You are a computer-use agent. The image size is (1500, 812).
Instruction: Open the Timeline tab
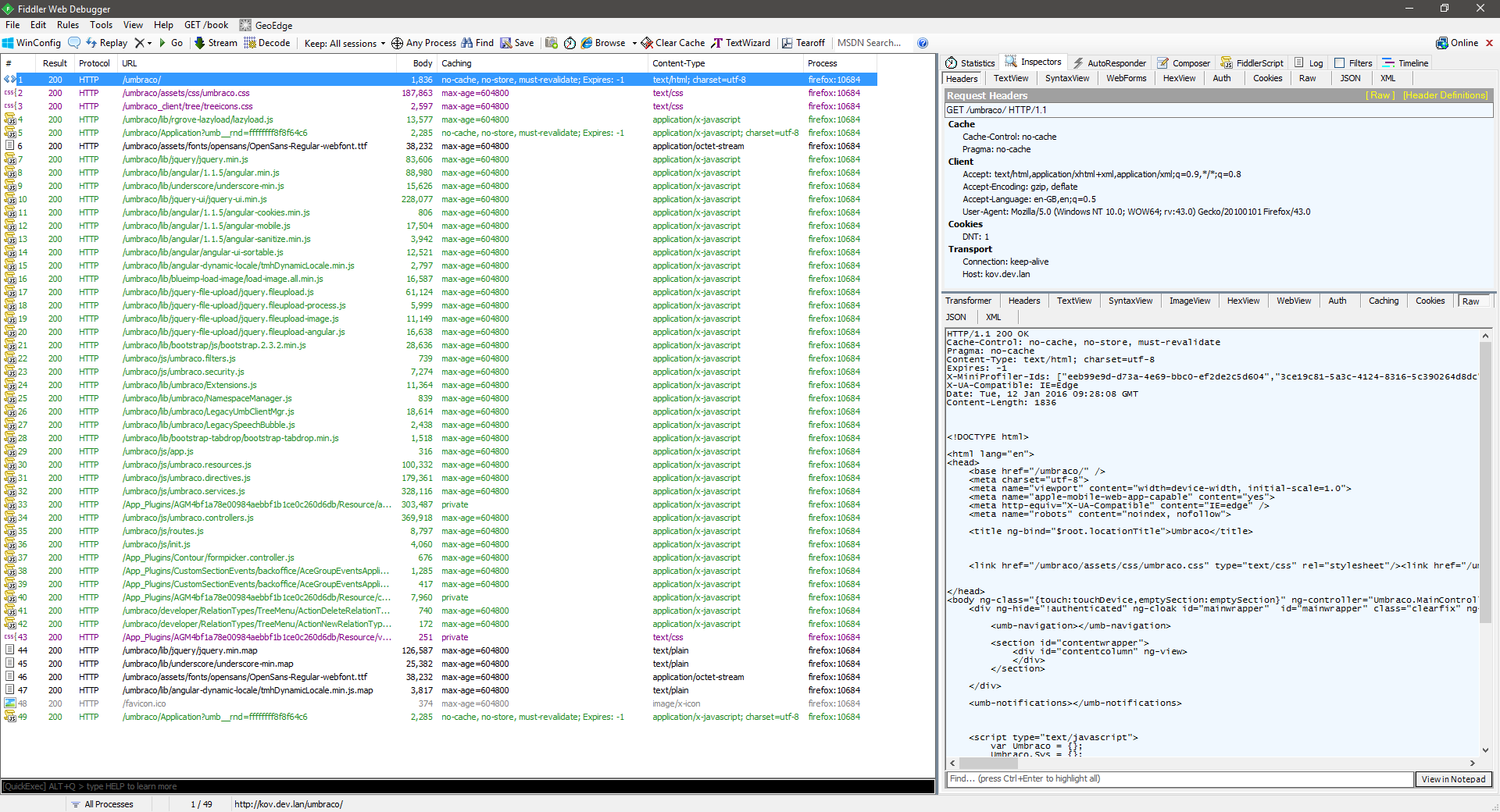[1405, 63]
